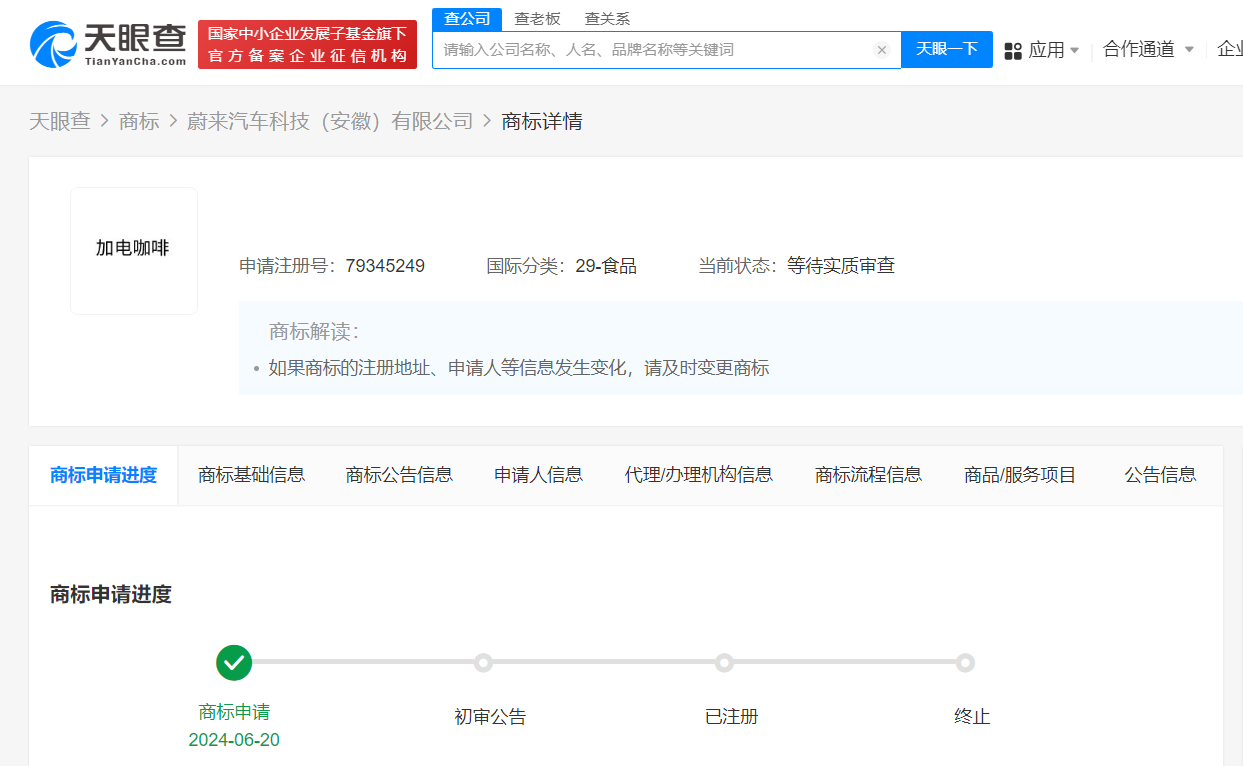Click the 加电咖啡 trademark thumbnail

click(134, 251)
